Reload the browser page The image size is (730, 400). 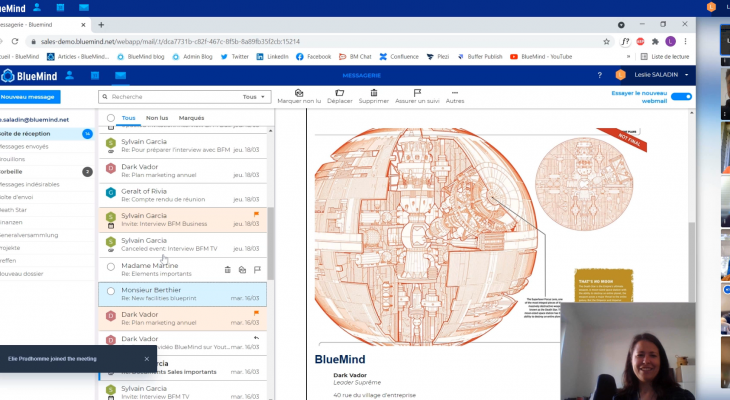point(15,41)
